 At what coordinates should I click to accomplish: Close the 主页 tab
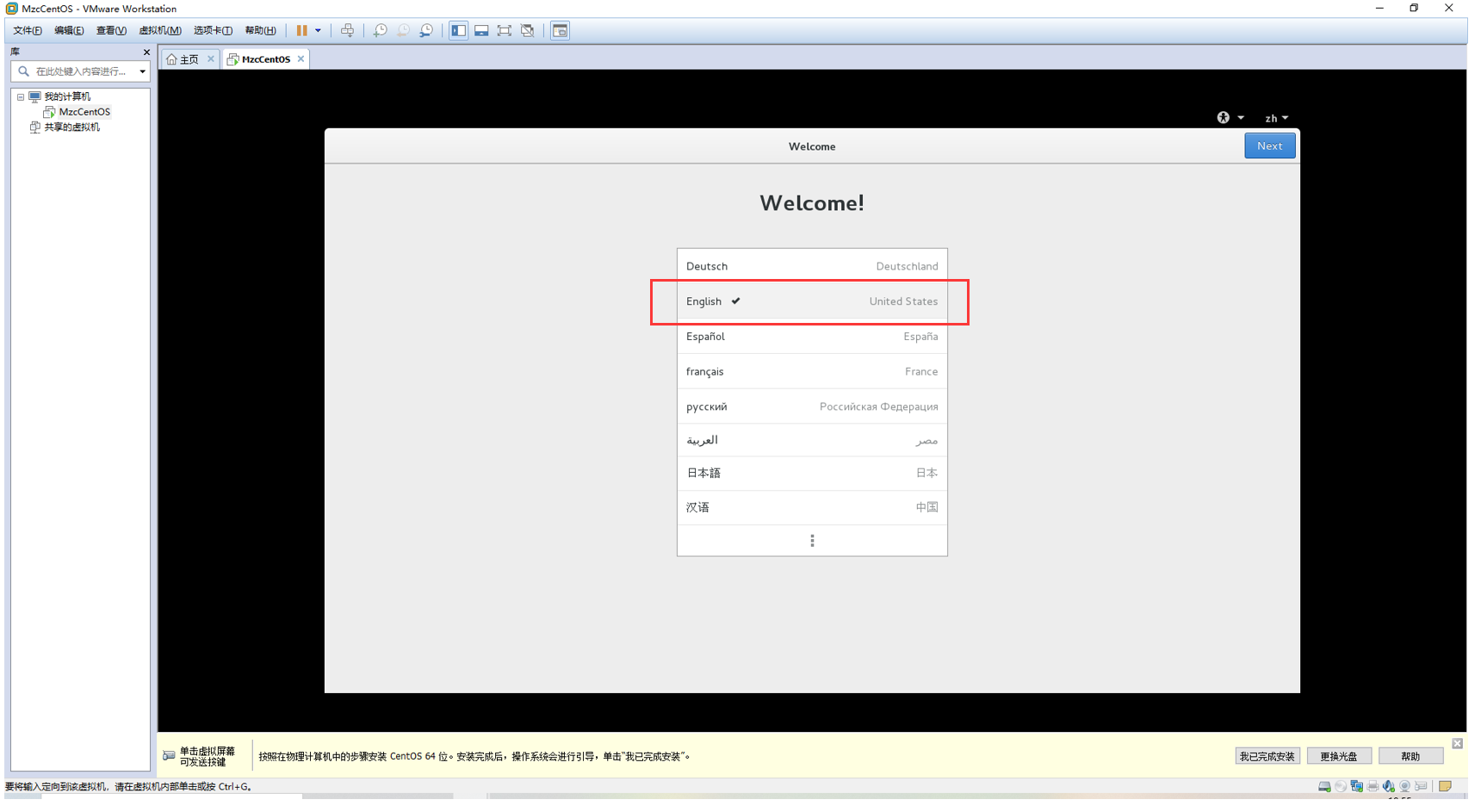(211, 59)
